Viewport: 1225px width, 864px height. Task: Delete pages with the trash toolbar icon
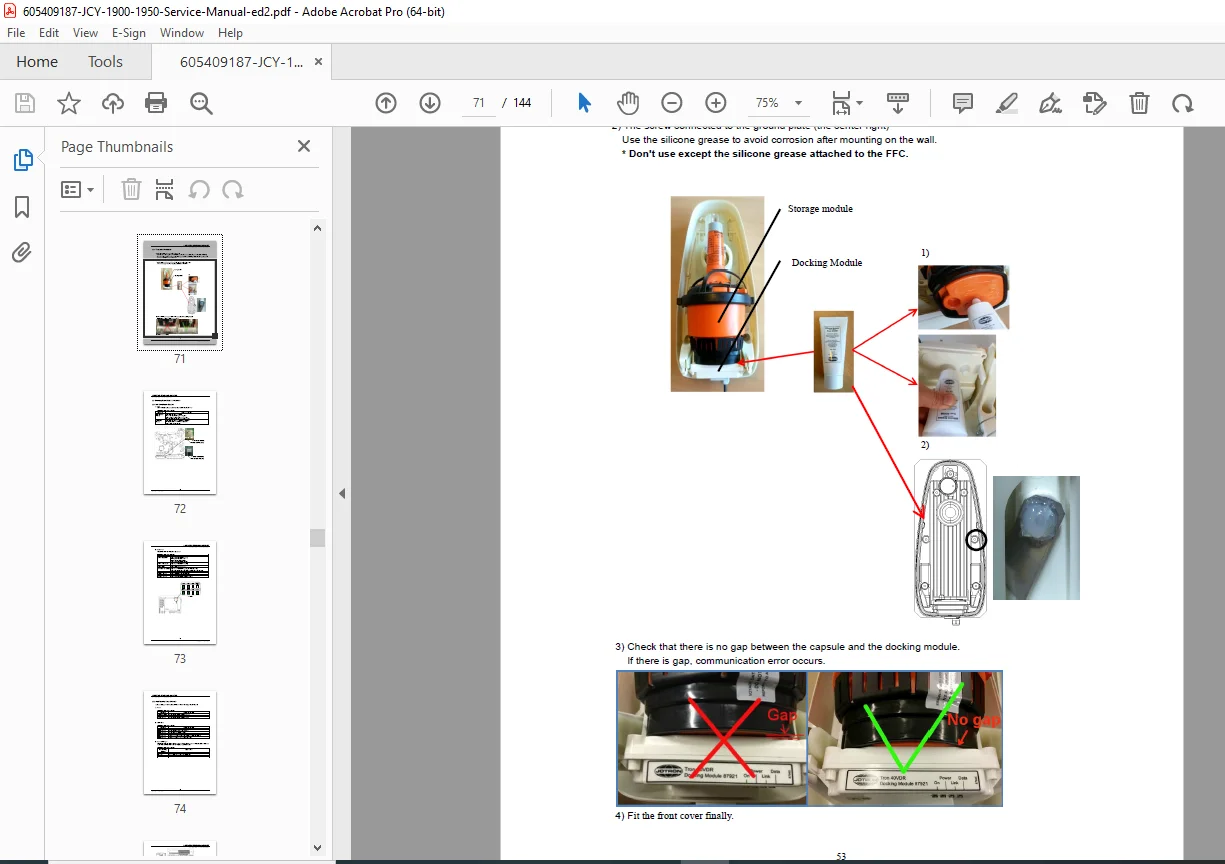pyautogui.click(x=1139, y=103)
